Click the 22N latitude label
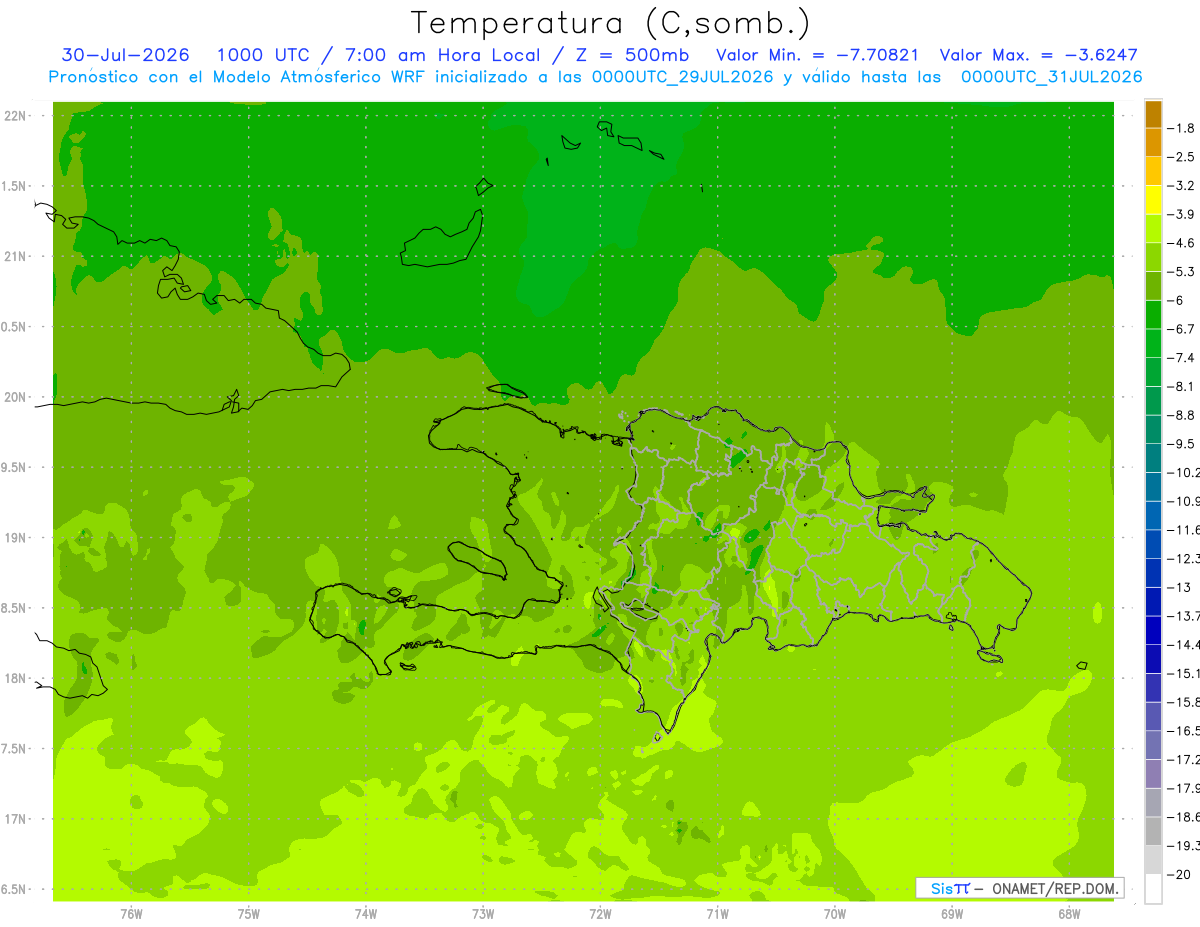This screenshot has height=927, width=1200. [x=15, y=116]
